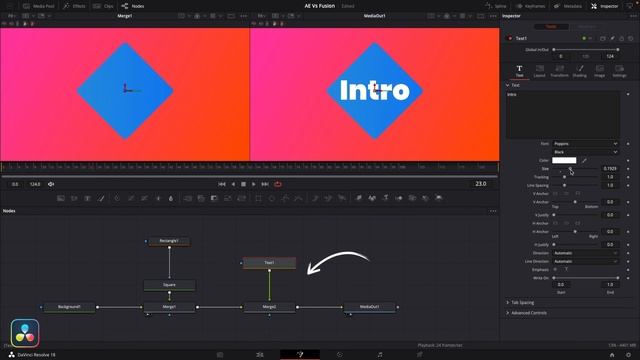Switch to the Fairlight page
This screenshot has height=360, width=640.
380,355
